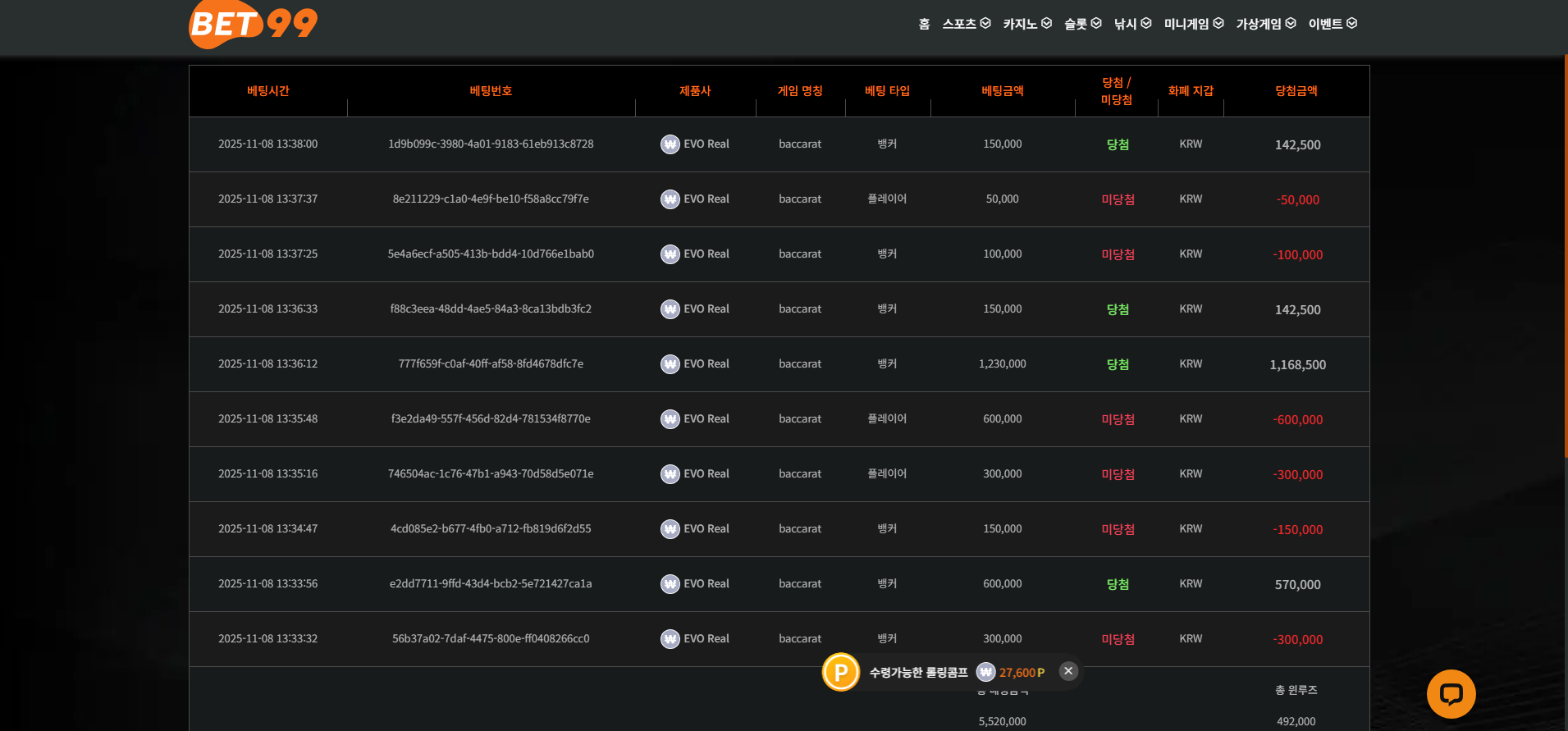1568x731 pixels.
Task: Close the rolling comp popup
Action: coord(1067,671)
